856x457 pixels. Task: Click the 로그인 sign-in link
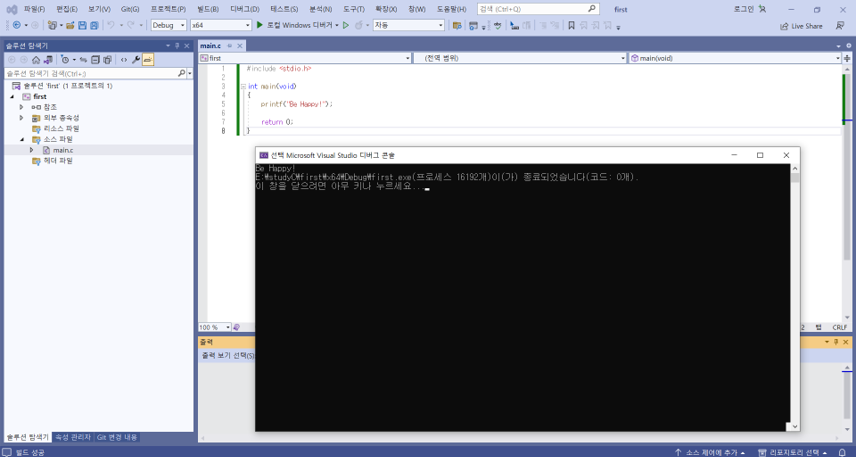click(x=744, y=9)
